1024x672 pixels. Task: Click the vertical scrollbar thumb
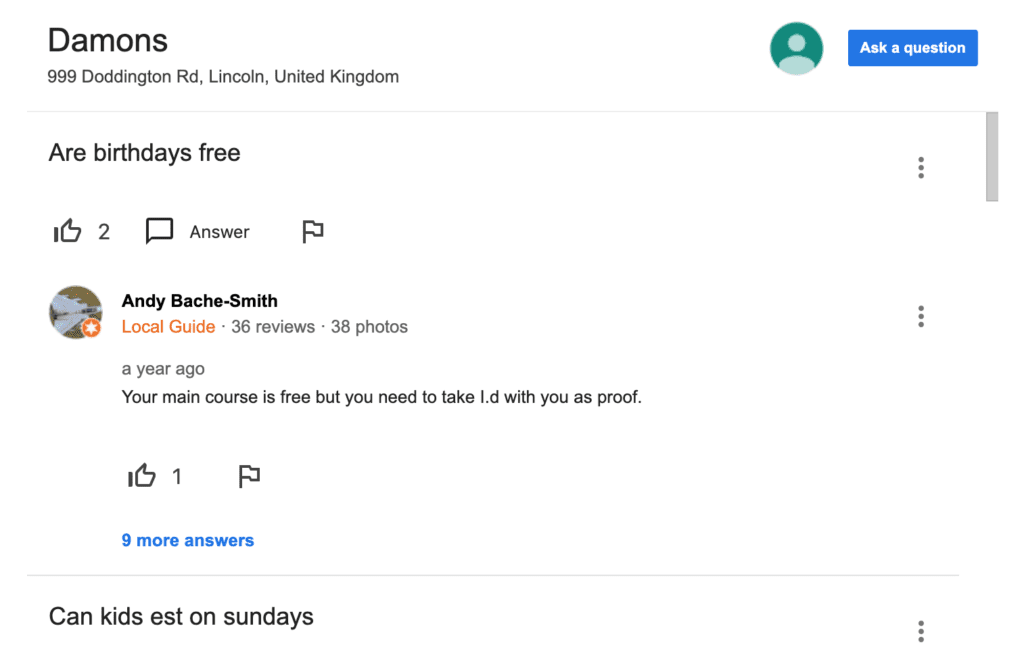point(992,157)
